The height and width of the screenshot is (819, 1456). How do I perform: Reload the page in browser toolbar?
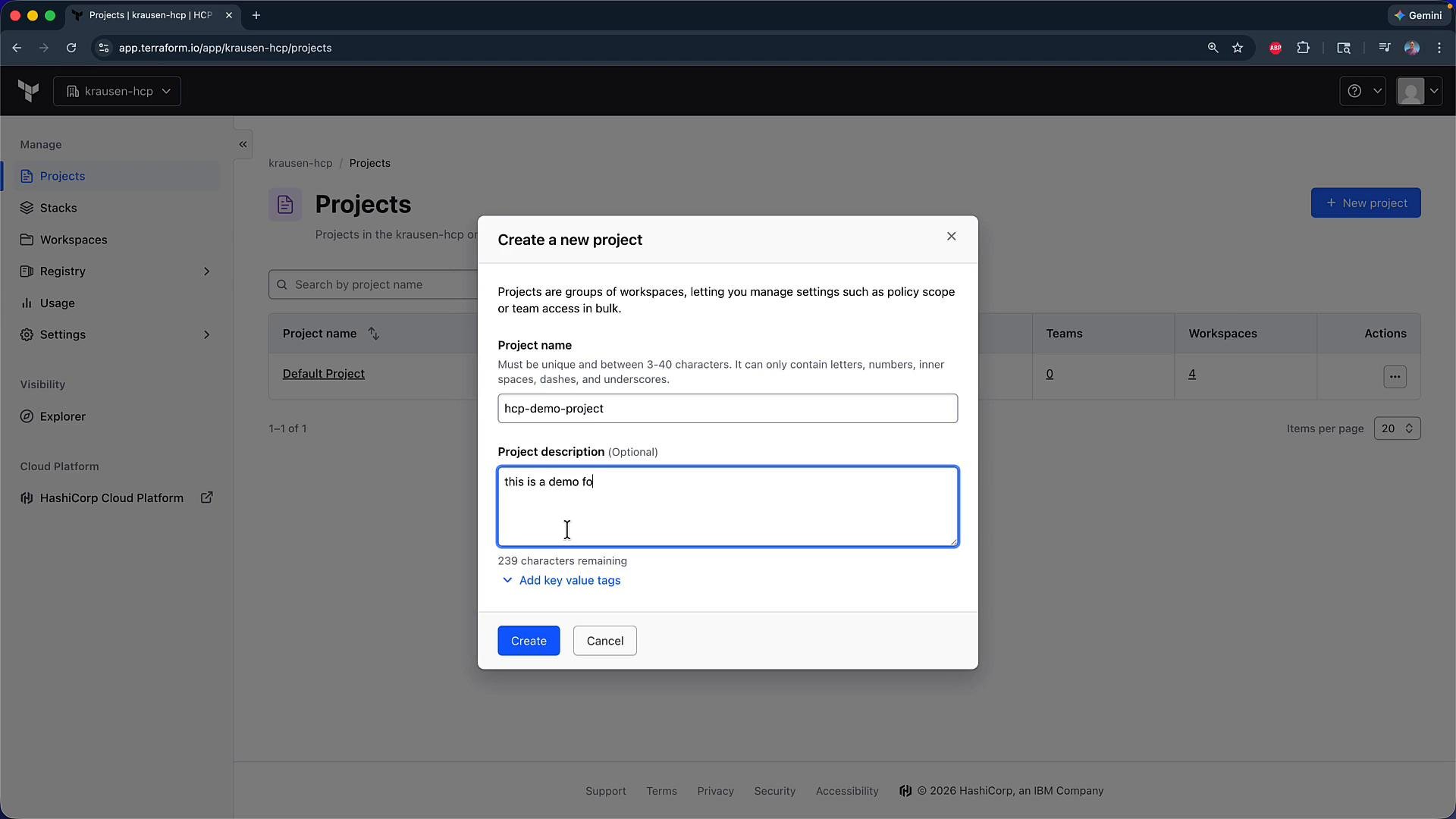pyautogui.click(x=71, y=48)
